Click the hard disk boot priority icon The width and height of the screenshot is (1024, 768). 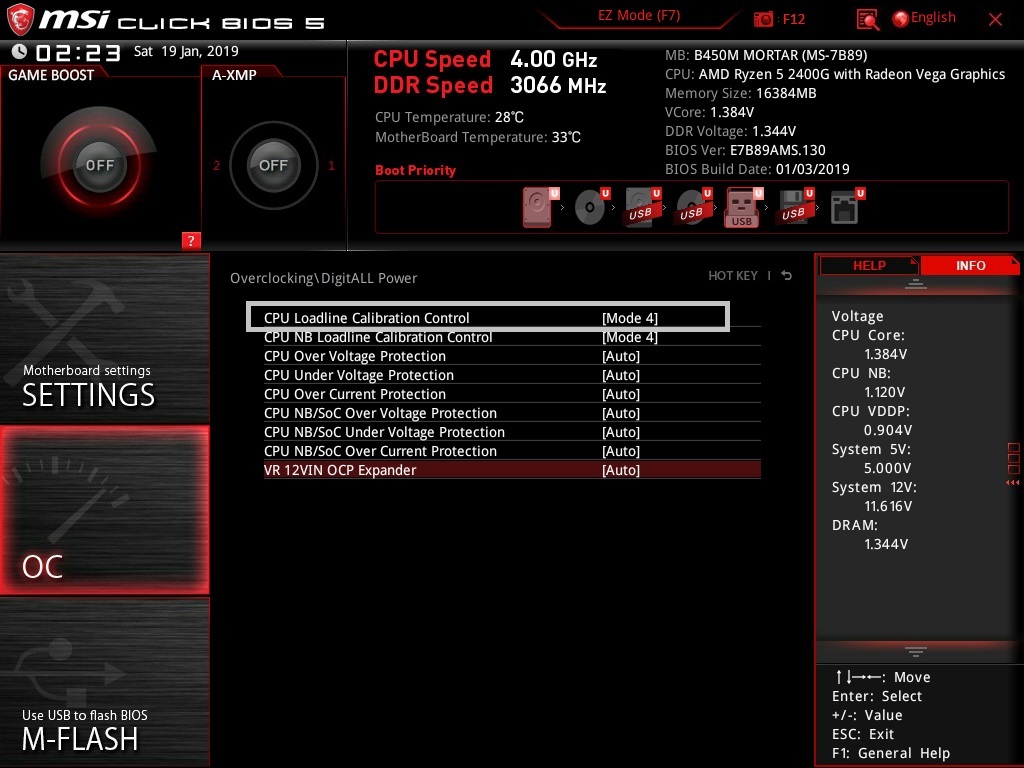[537, 206]
